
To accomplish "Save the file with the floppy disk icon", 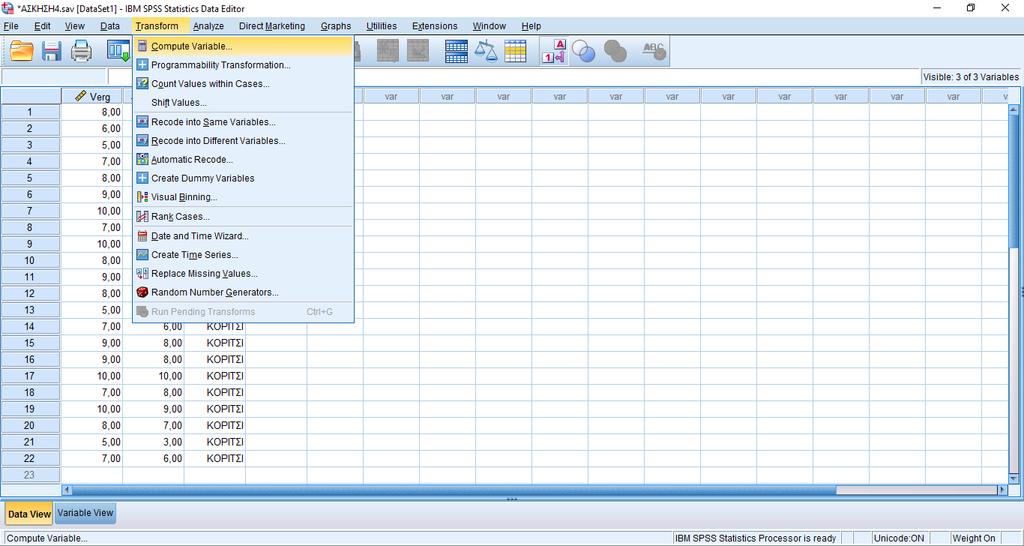I will click(x=52, y=51).
